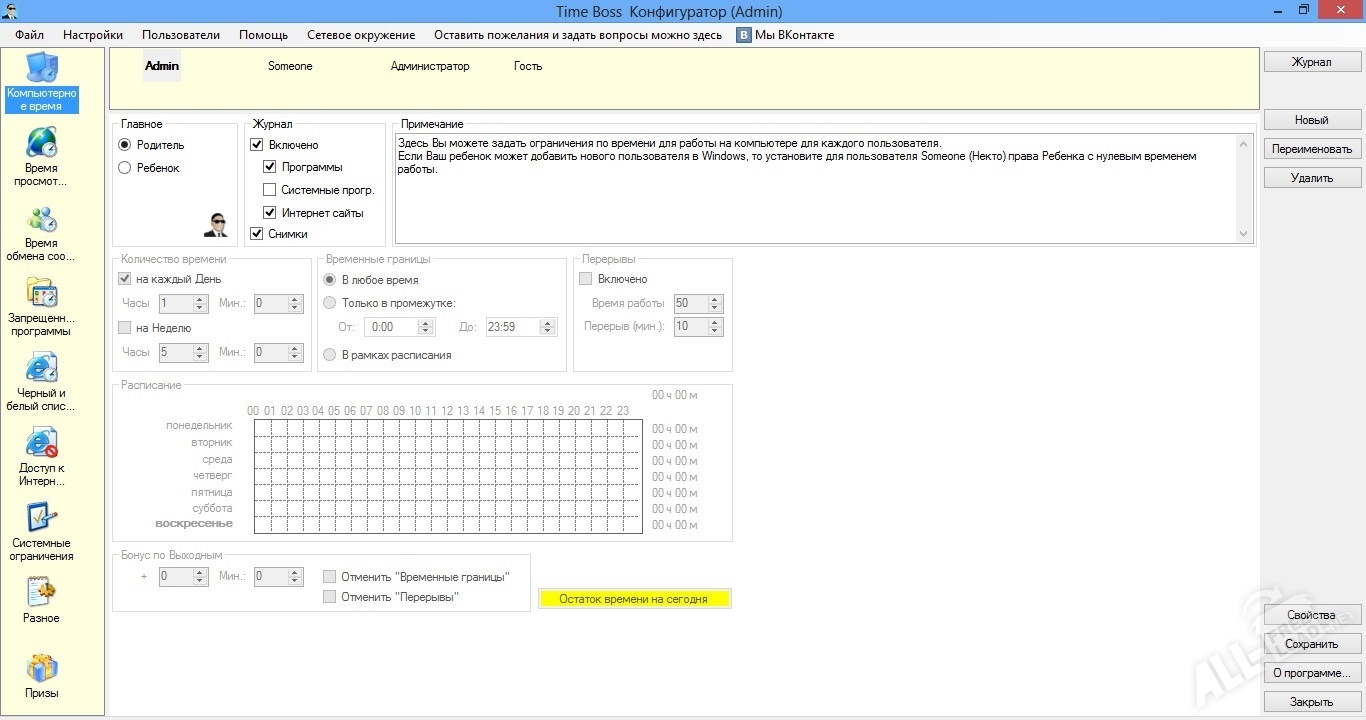This screenshot has height=720, width=1366.
Task: Select the messaging time sidebar icon
Action: pos(41,218)
